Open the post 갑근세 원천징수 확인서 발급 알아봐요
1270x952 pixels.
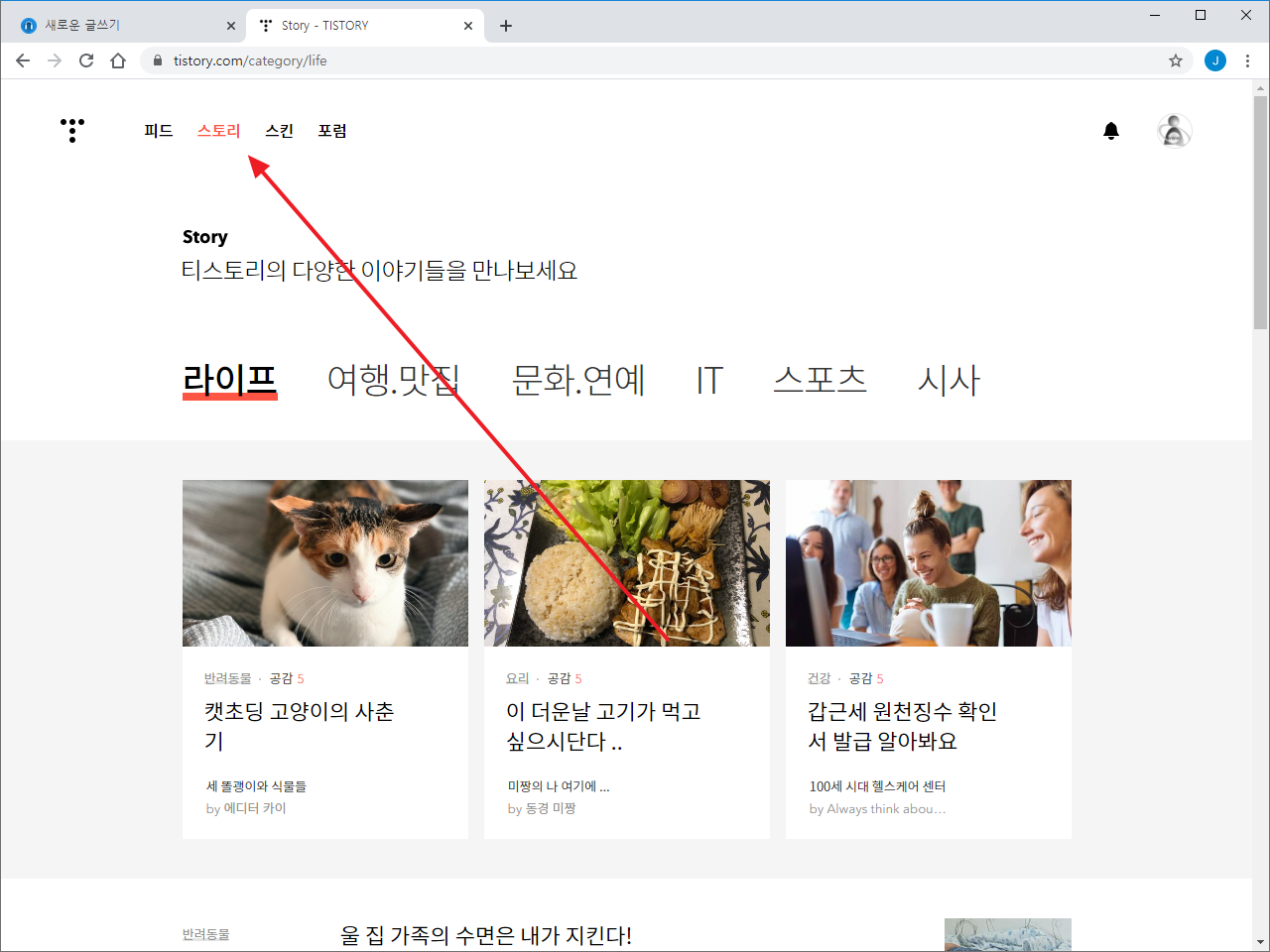click(903, 726)
